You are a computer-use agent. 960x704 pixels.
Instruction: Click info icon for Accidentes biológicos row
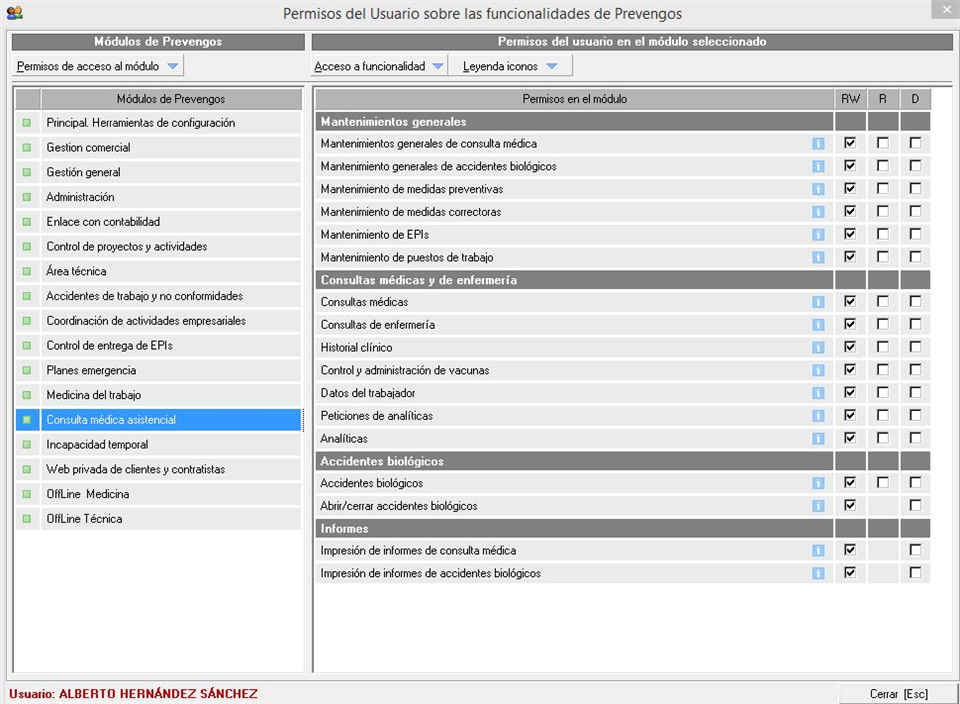818,484
